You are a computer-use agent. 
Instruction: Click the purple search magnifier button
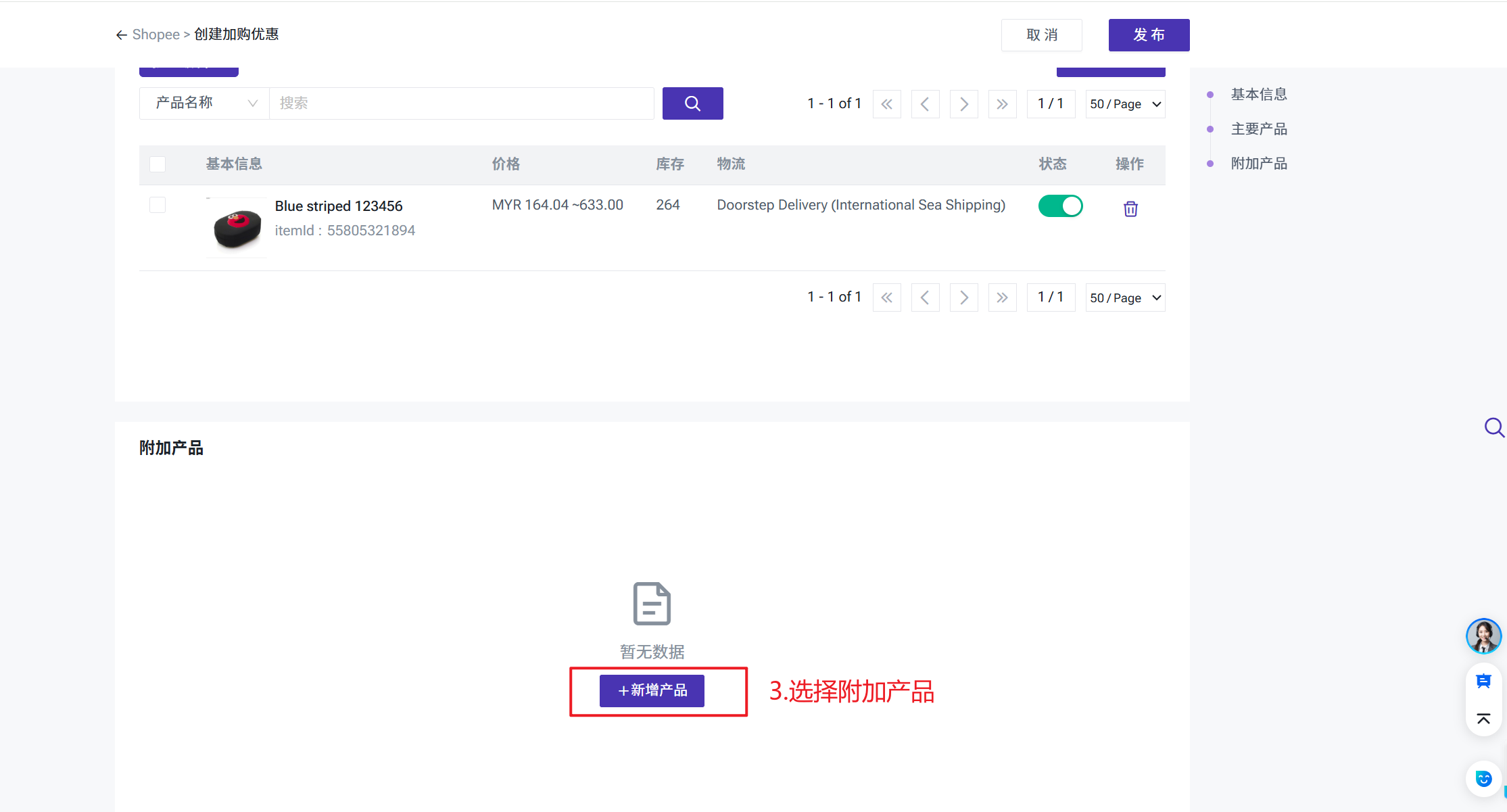click(692, 103)
